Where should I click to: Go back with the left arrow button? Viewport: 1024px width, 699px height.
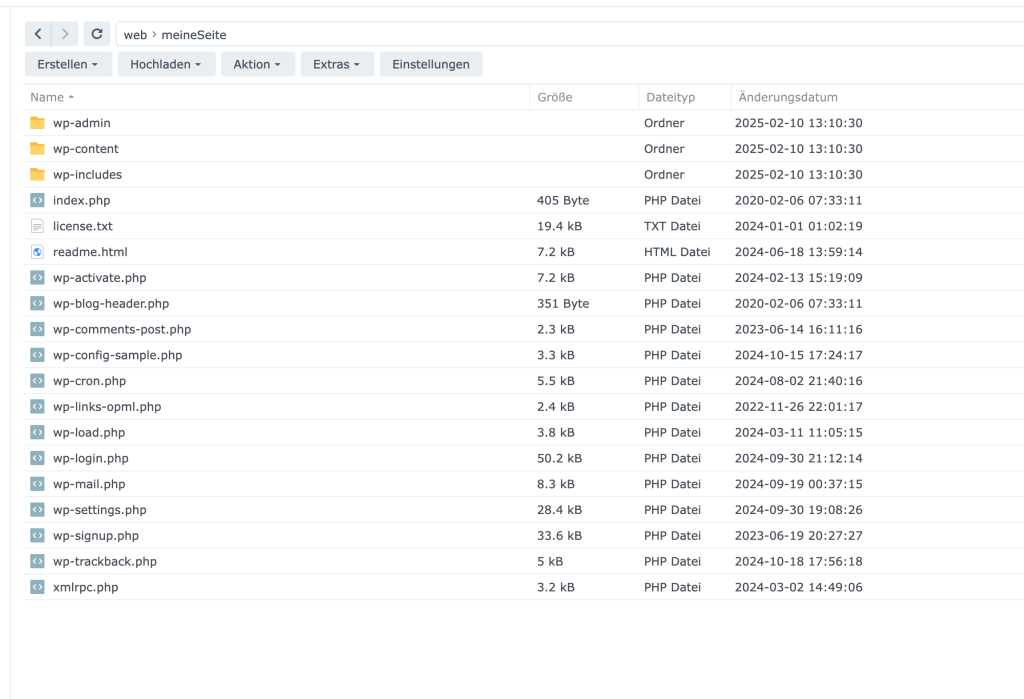click(x=38, y=34)
